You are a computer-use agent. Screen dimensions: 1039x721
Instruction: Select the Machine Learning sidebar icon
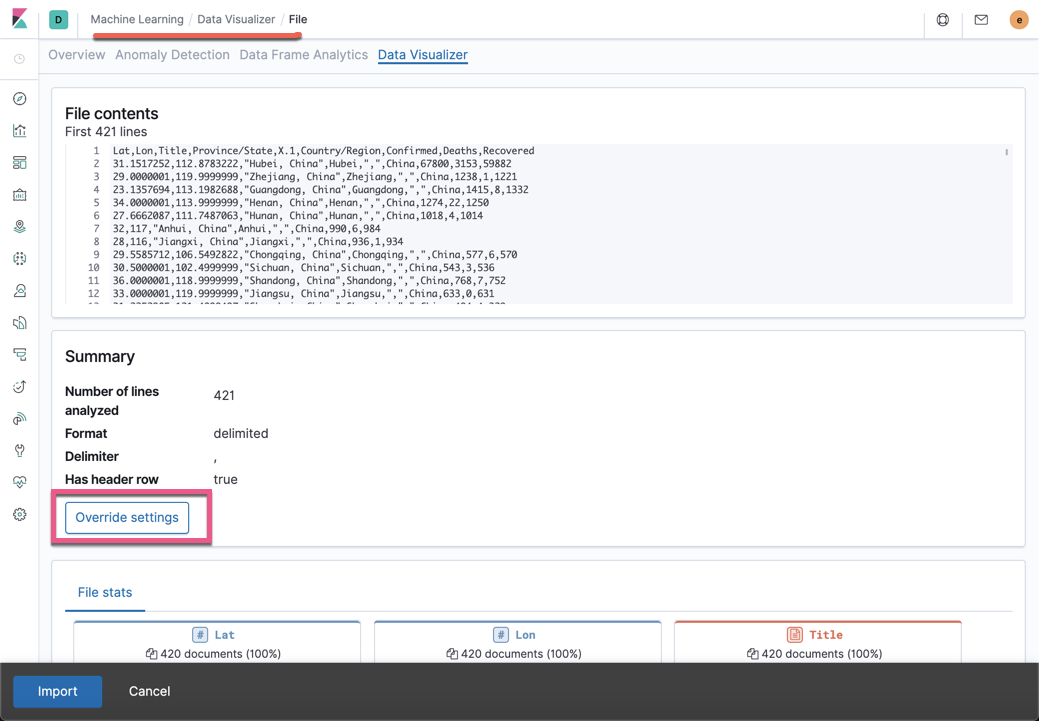point(19,258)
